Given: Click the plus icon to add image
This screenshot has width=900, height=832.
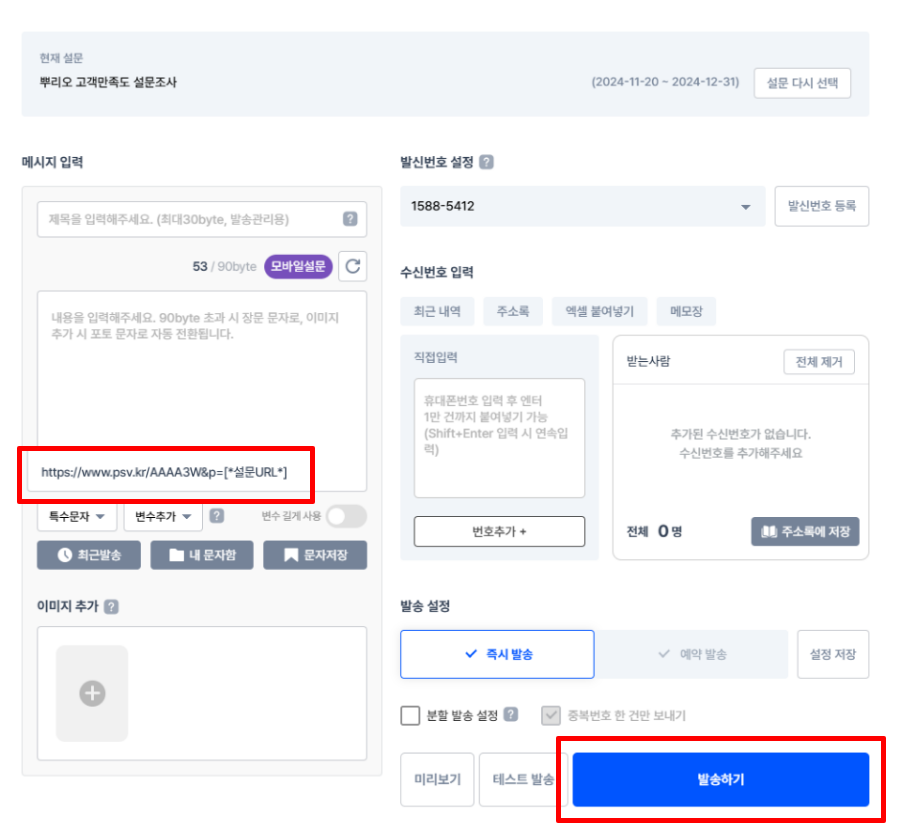Looking at the screenshot, I should (92, 693).
